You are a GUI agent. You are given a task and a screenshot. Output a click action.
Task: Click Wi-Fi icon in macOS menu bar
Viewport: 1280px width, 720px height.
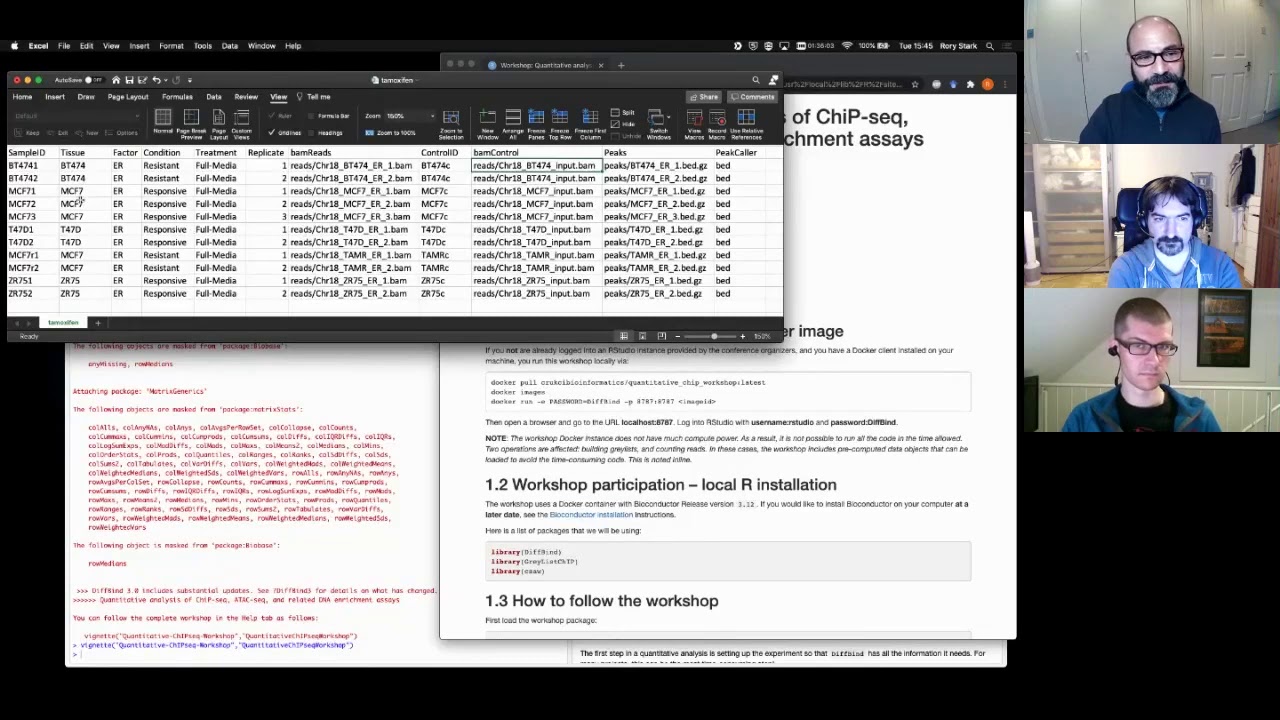point(847,46)
